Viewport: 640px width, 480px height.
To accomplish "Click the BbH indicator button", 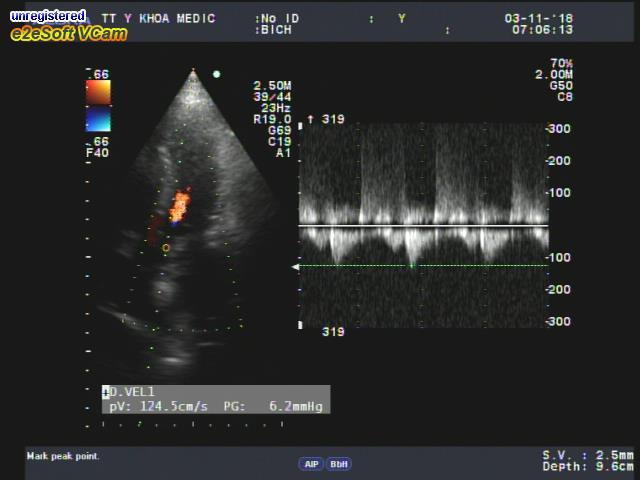I will point(339,464).
